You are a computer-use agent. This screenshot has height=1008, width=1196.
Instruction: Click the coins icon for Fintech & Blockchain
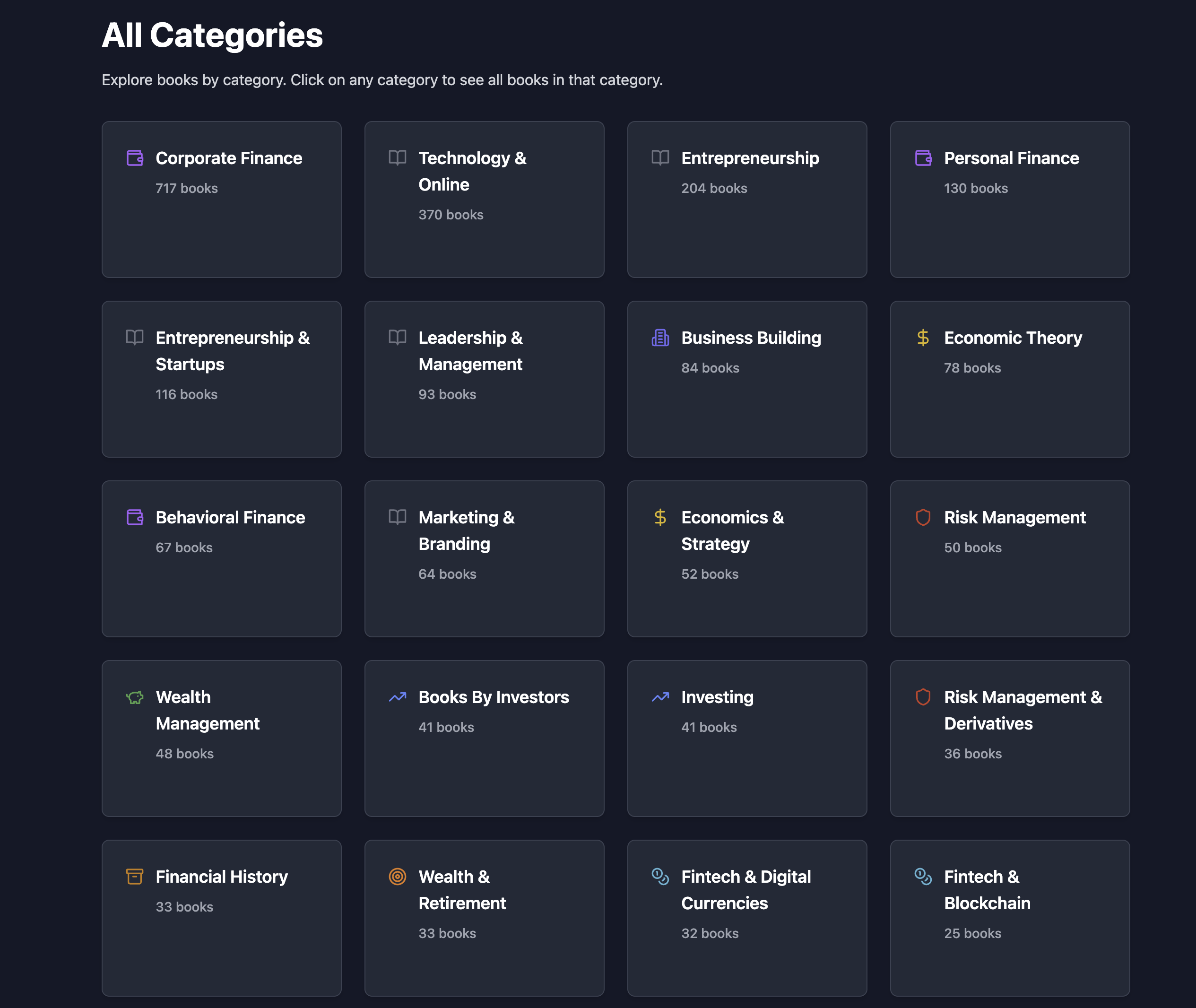coord(923,877)
